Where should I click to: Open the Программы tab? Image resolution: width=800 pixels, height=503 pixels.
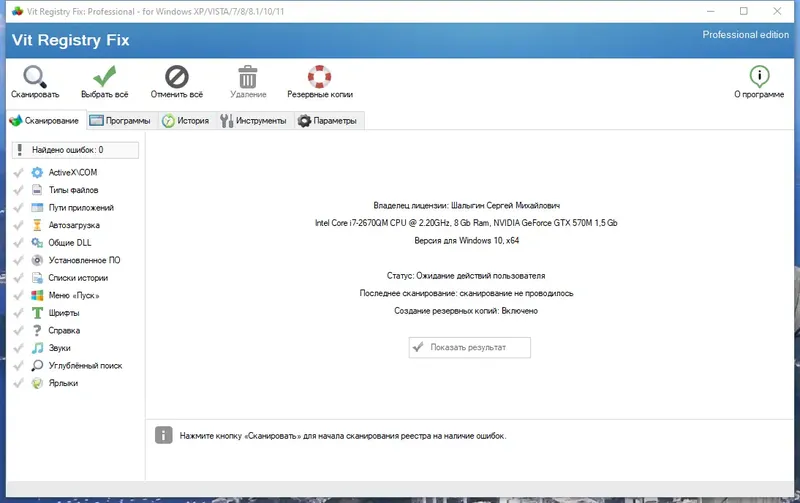click(120, 120)
